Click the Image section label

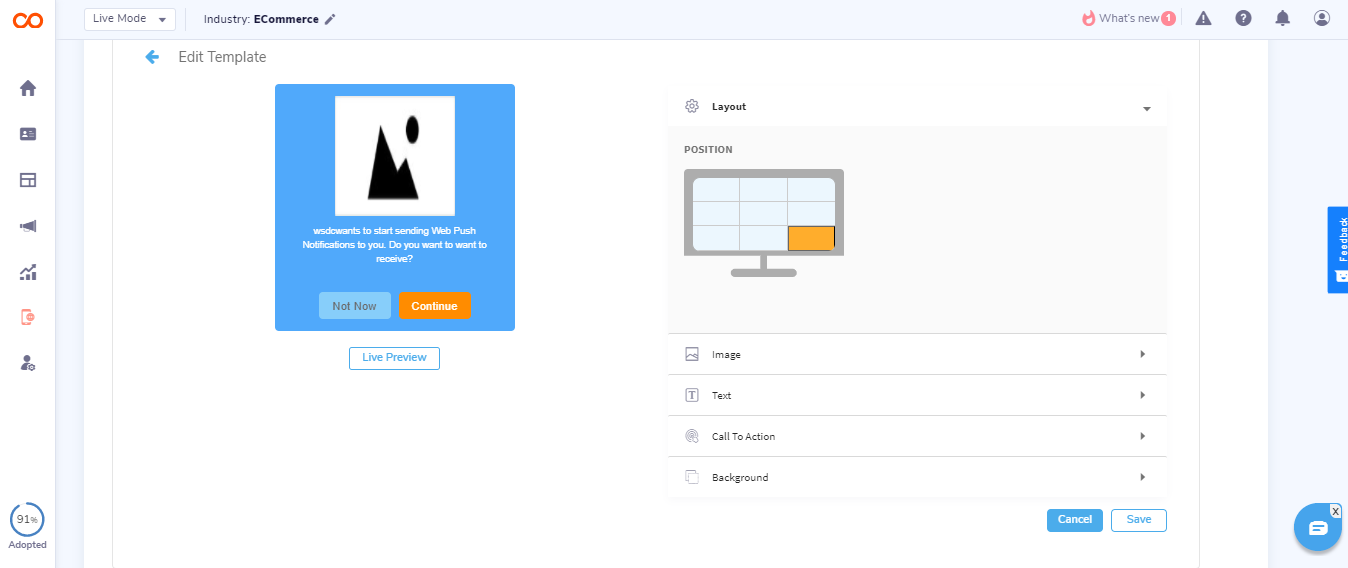(726, 355)
